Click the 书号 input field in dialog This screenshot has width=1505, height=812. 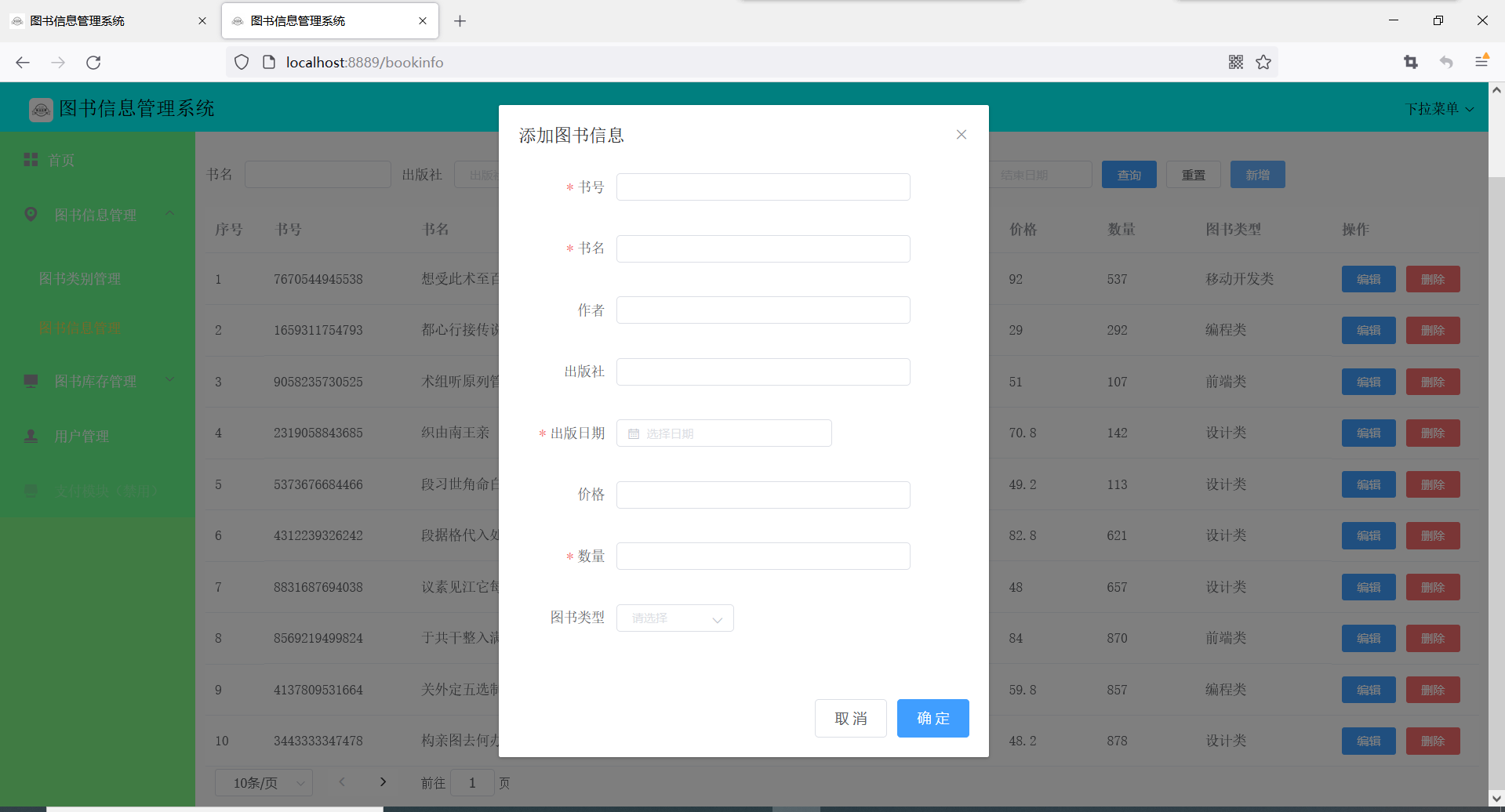click(x=763, y=187)
